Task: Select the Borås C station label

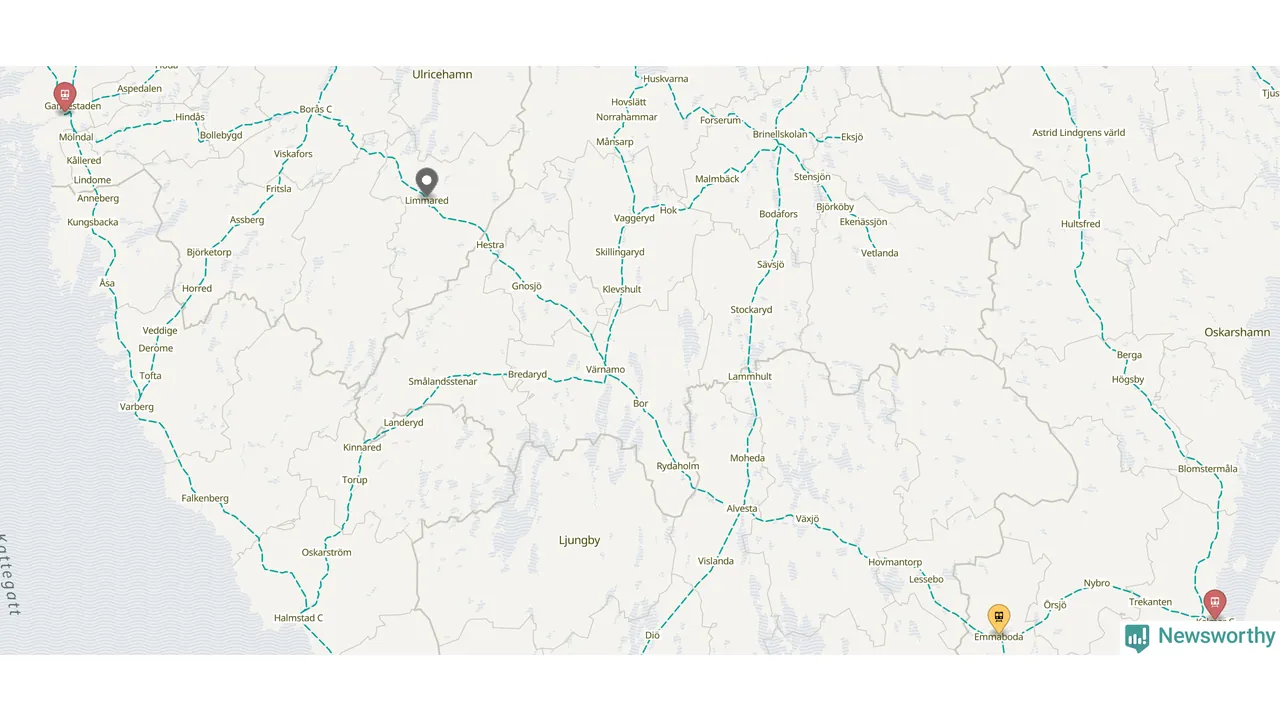Action: click(x=315, y=109)
